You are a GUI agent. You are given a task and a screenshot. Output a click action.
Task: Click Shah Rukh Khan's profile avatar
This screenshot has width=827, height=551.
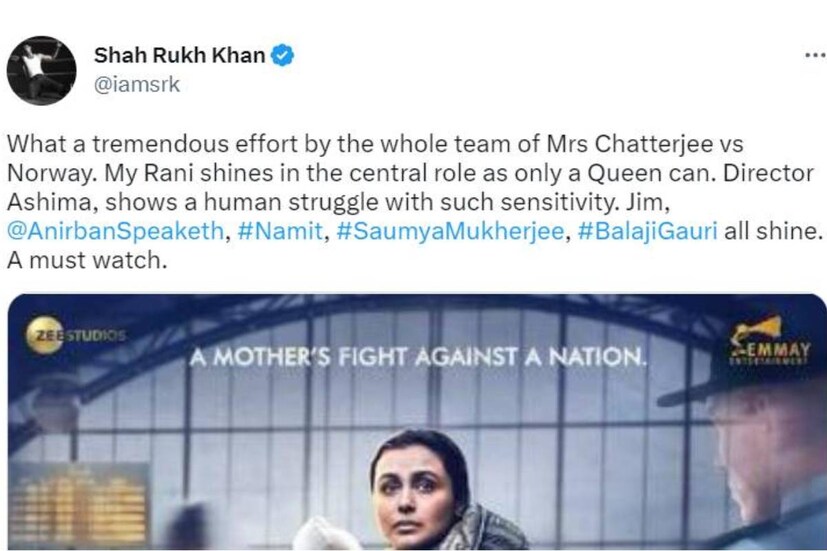(x=42, y=69)
